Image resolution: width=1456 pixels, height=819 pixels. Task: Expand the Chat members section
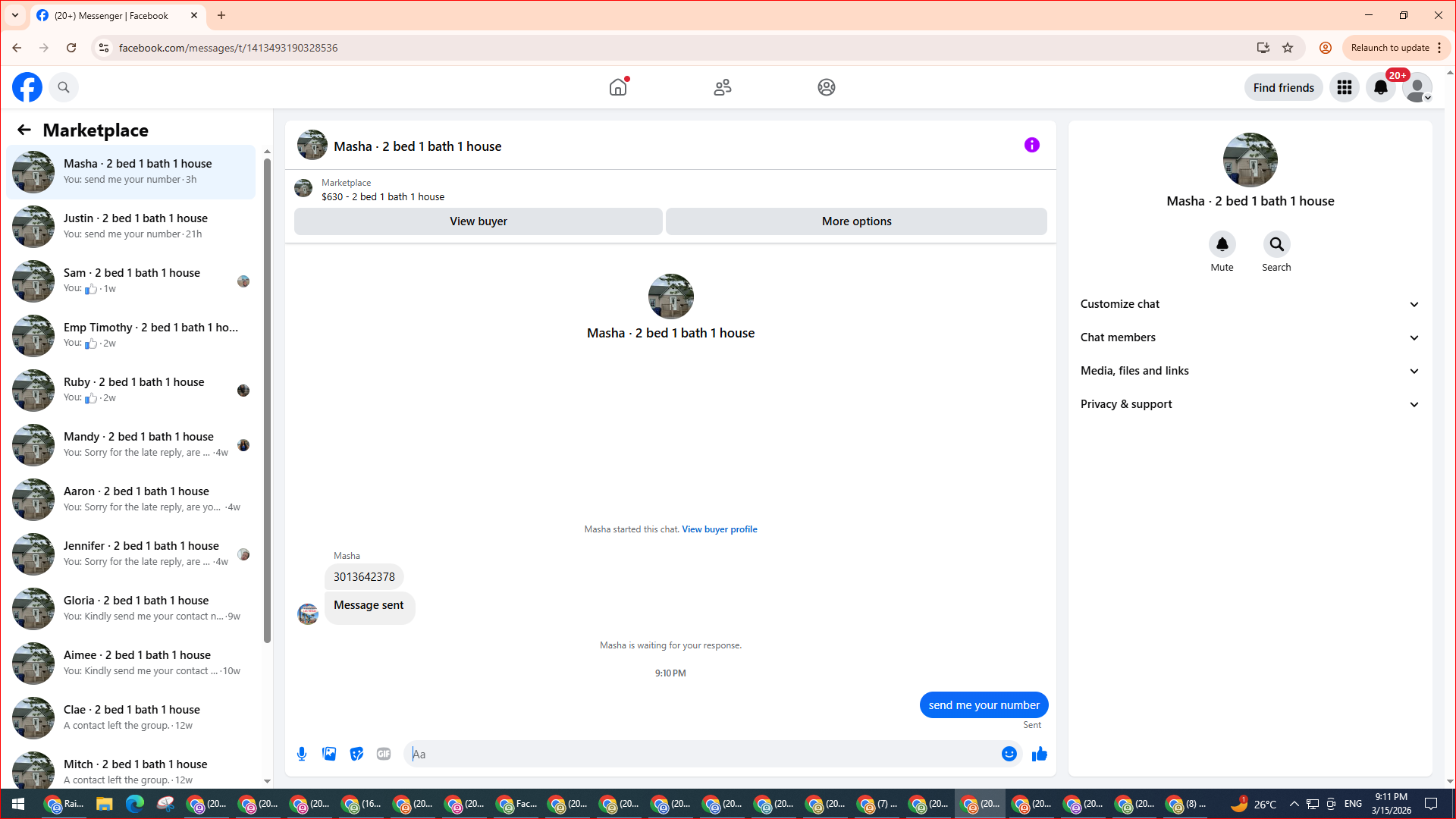(x=1250, y=337)
